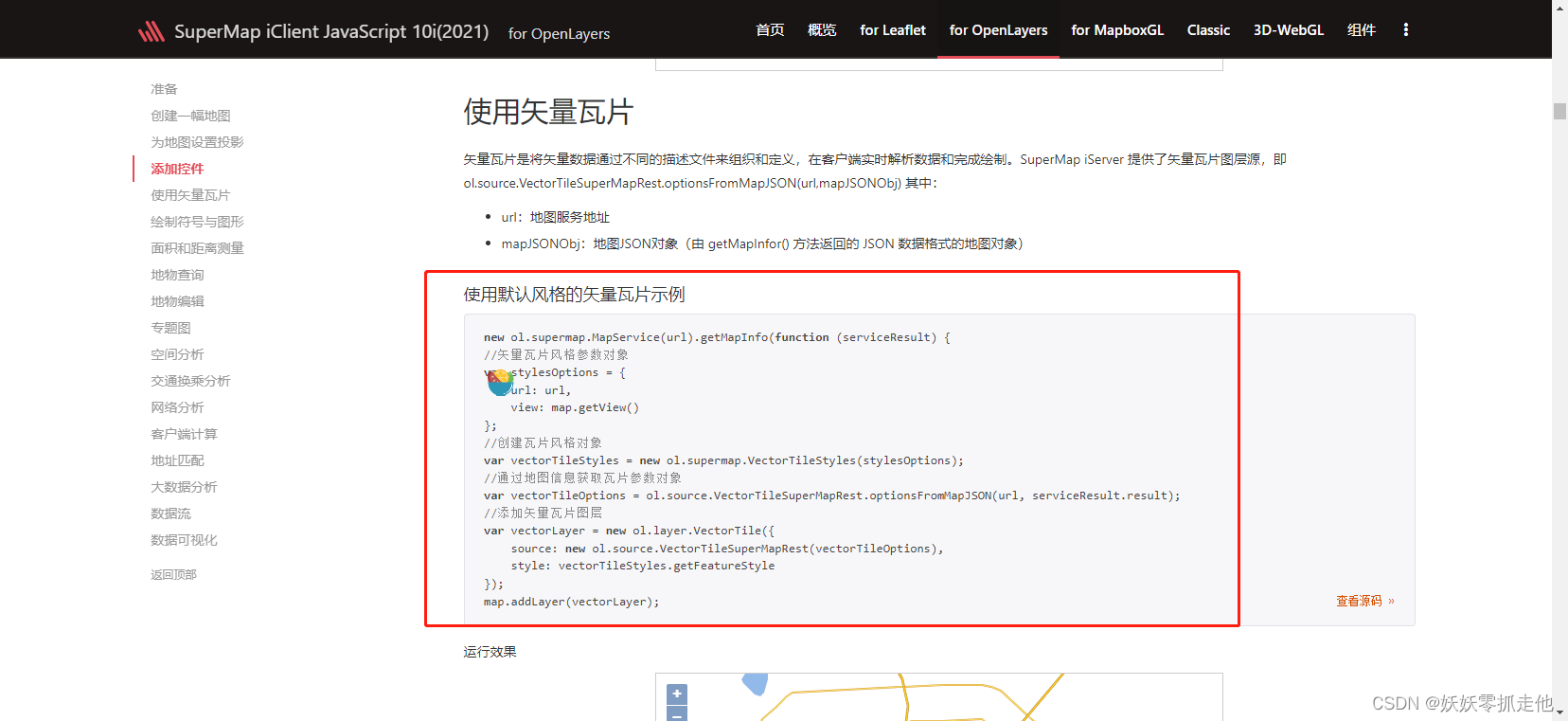Click SuperMap iClient JavaScript 10i(2021) title
Screen dimensions: 1568x721
click(331, 31)
